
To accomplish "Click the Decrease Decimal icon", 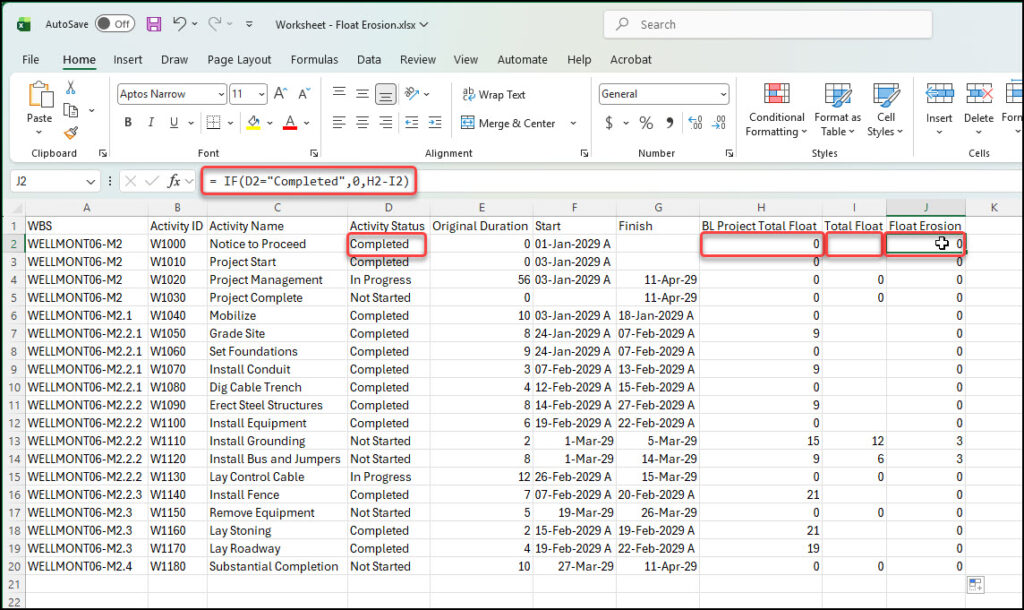I will click(x=719, y=122).
